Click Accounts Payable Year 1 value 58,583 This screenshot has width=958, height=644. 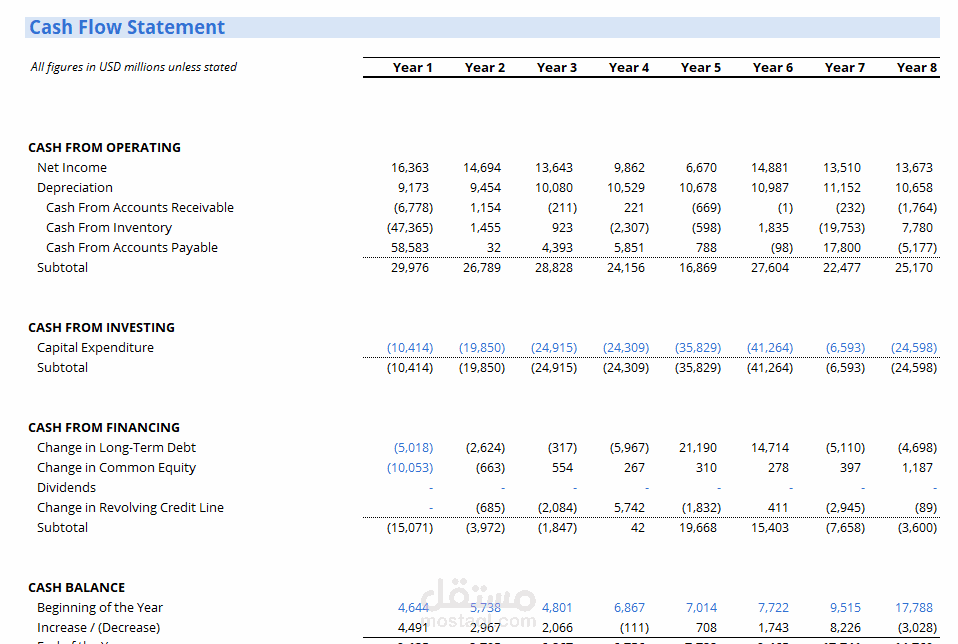[x=410, y=247]
